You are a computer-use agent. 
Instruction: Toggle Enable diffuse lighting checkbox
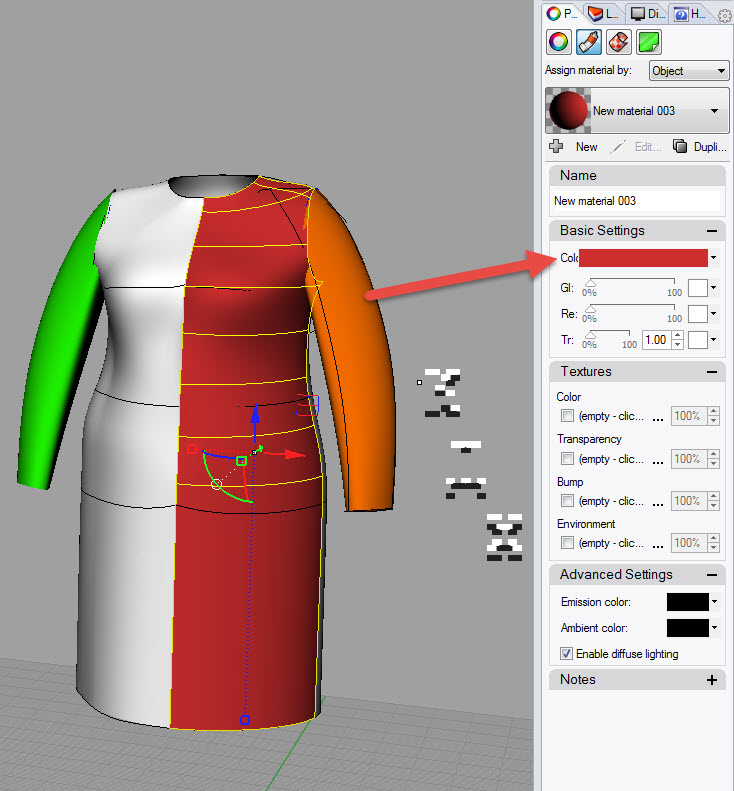coord(566,654)
